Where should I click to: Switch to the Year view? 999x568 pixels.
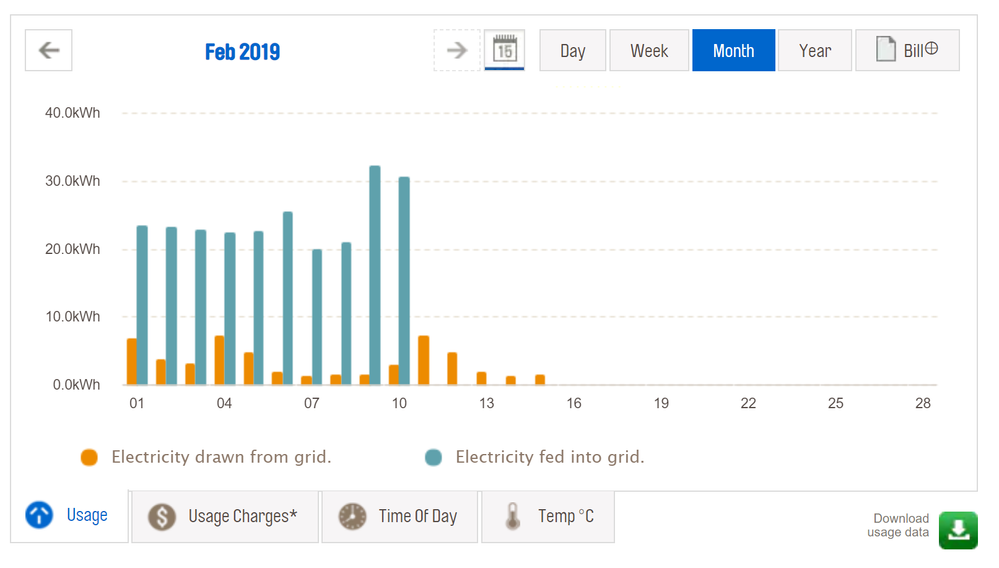point(815,51)
